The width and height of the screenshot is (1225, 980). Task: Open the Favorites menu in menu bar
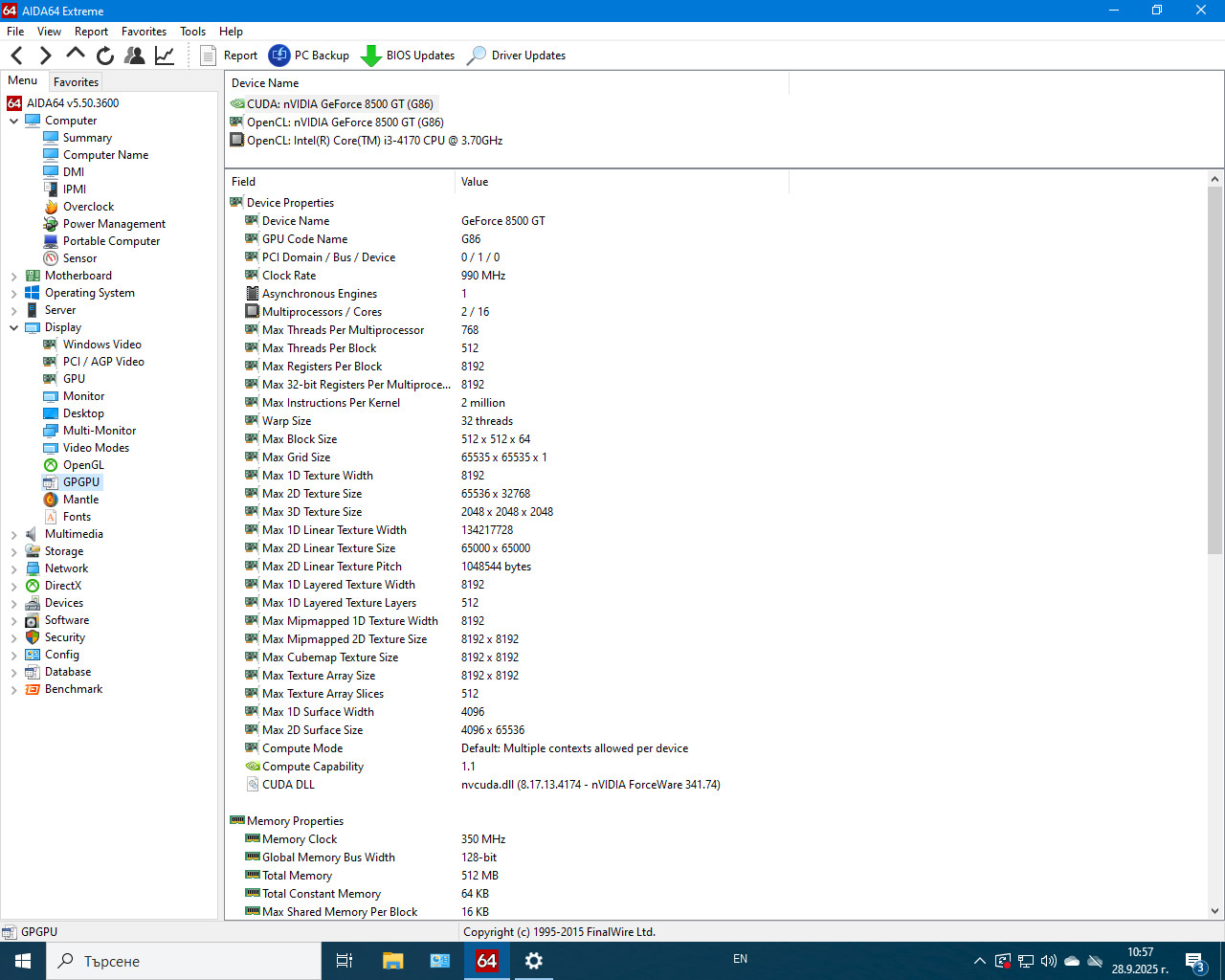[144, 32]
